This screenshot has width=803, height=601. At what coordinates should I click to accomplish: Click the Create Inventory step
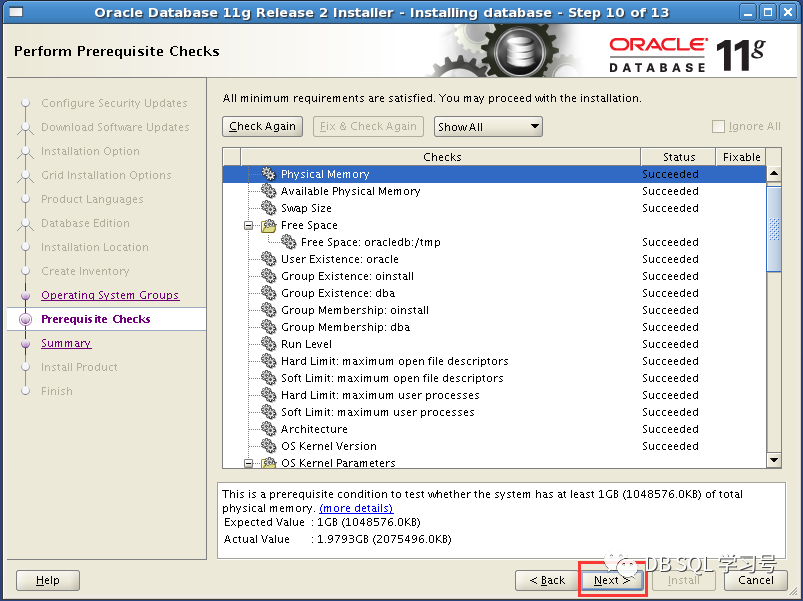[x=85, y=271]
